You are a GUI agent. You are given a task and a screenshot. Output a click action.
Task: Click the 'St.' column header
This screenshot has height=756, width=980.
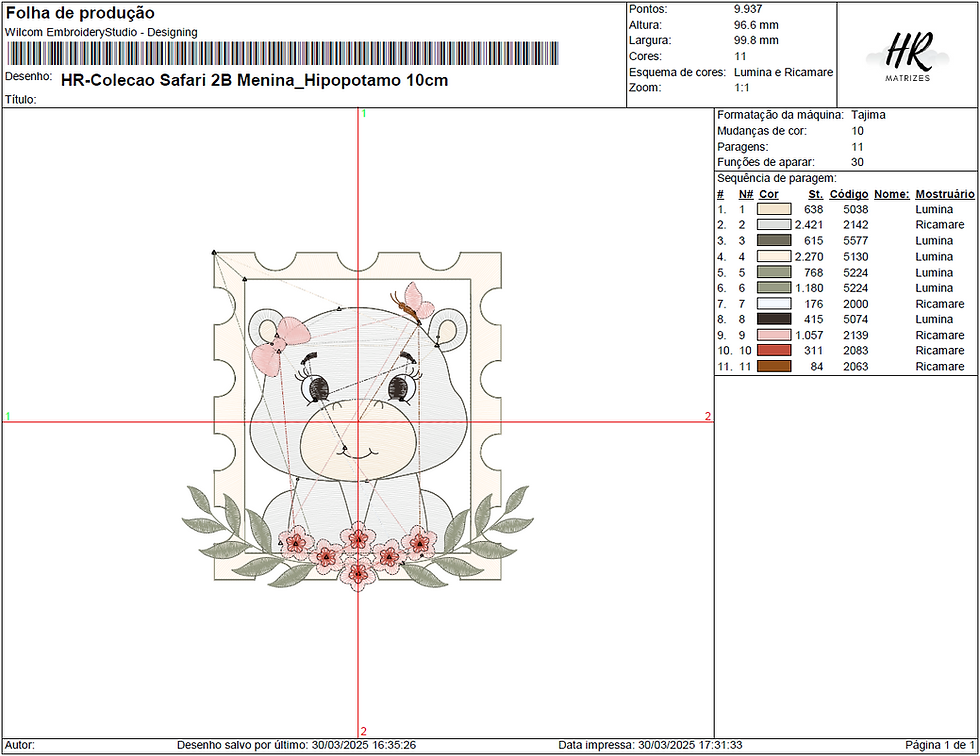click(815, 194)
